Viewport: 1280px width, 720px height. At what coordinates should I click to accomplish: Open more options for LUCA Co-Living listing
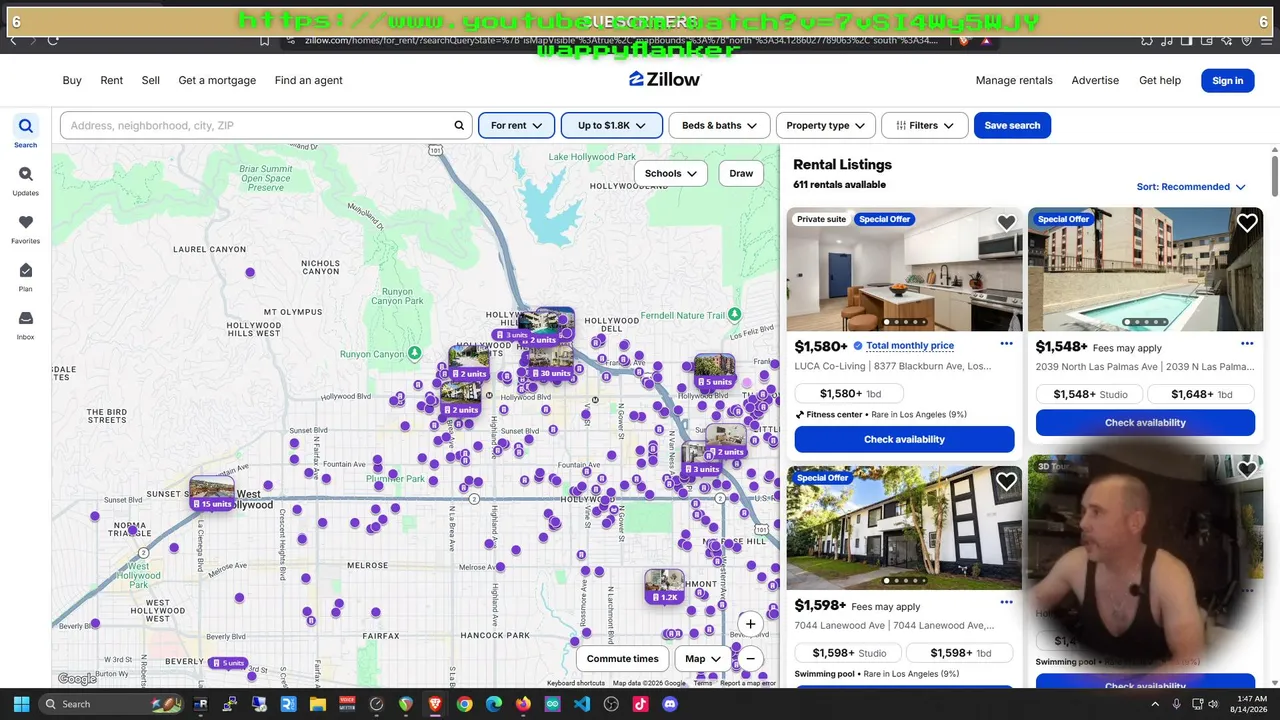coord(1006,344)
